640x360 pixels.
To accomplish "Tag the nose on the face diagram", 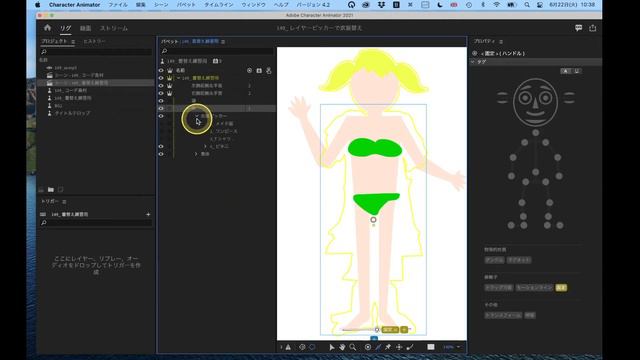I will click(535, 103).
